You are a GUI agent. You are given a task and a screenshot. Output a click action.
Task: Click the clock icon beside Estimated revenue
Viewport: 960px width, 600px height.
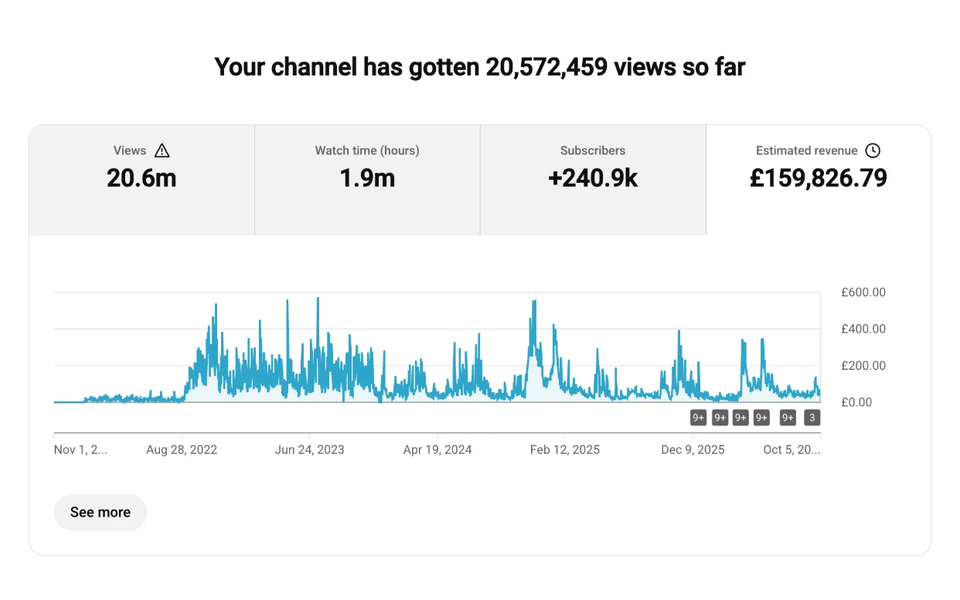[872, 151]
